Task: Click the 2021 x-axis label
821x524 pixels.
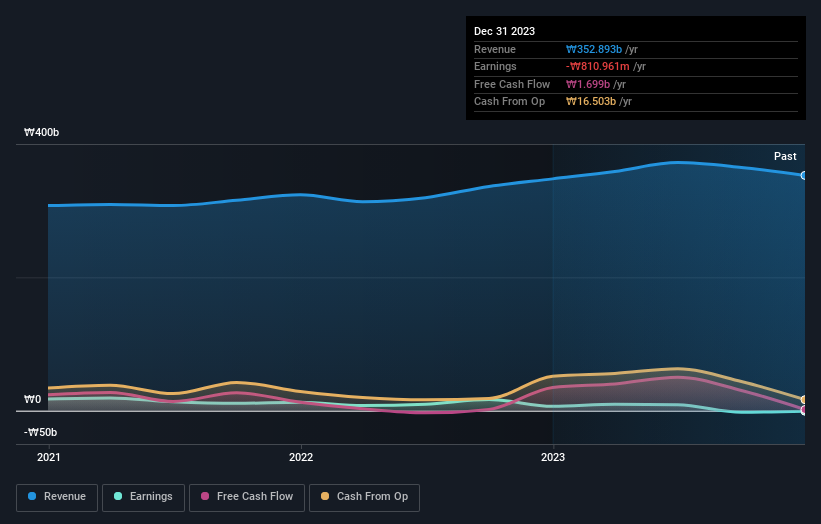Action: click(x=49, y=457)
